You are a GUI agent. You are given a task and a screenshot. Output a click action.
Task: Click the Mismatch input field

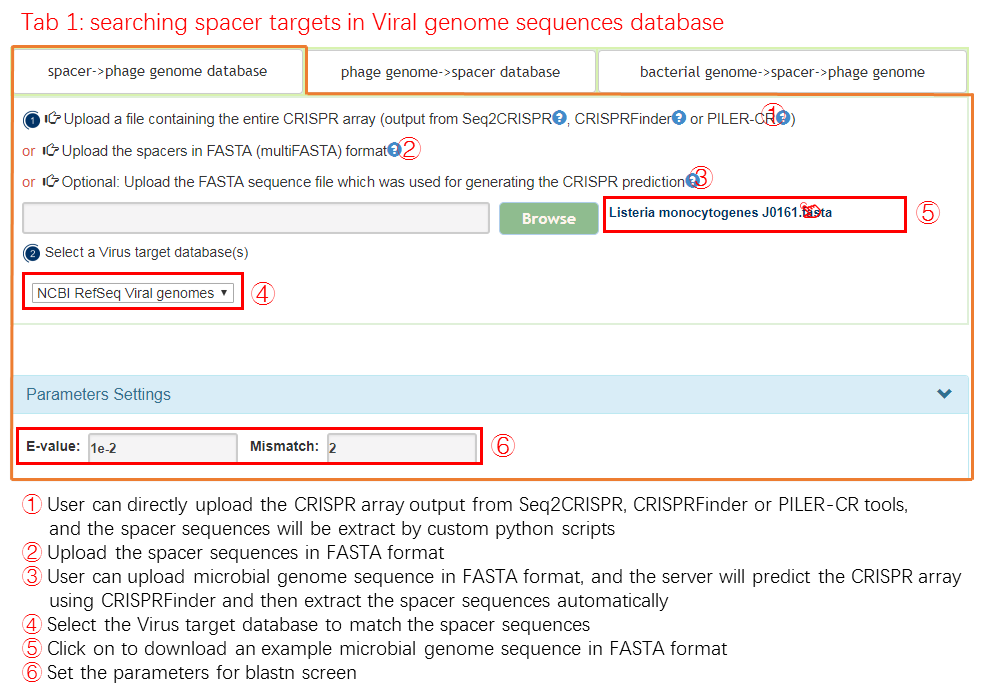401,448
